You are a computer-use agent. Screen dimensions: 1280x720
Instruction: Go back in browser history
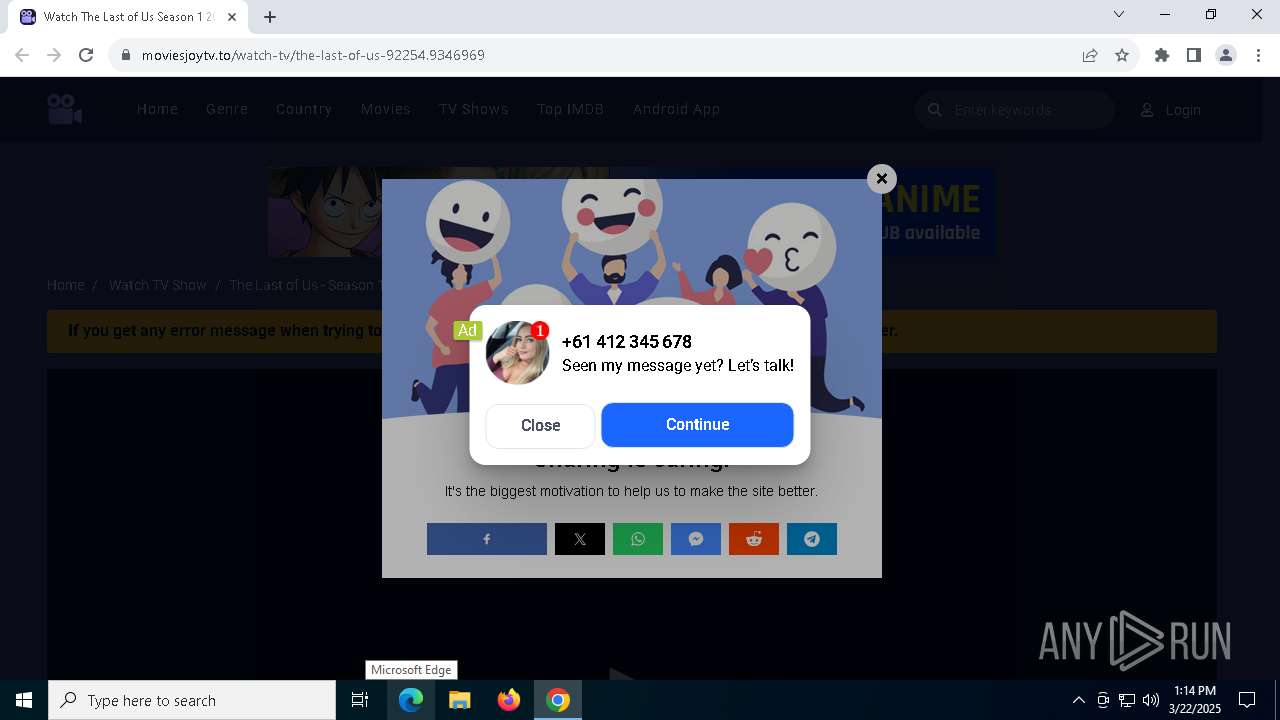22,55
